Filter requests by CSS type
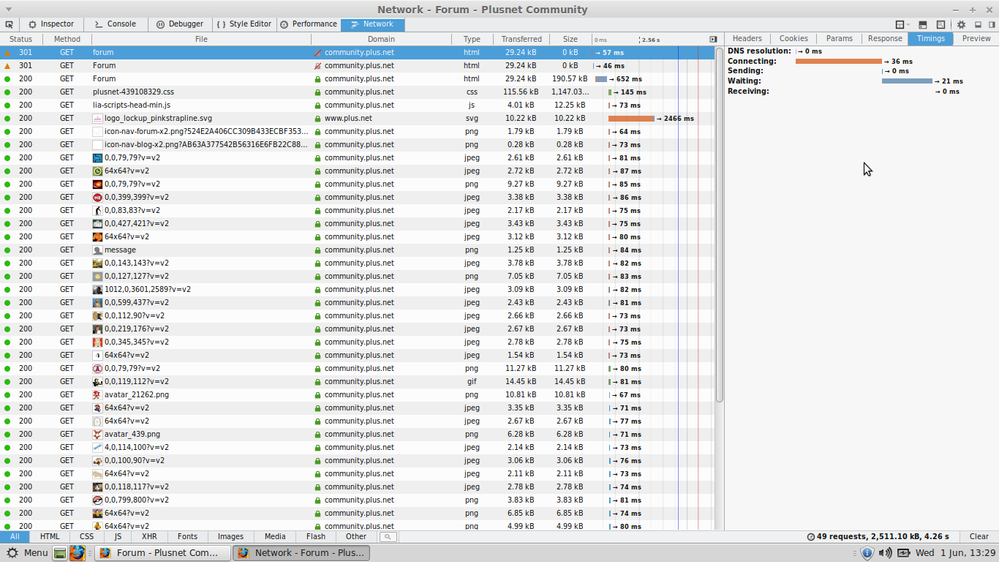This screenshot has height=562, width=999. (x=87, y=537)
